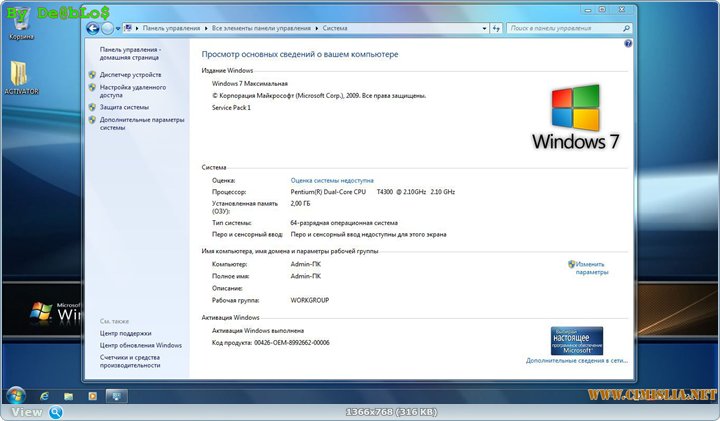Open Windows Media Player taskbar icon
Image resolution: width=720 pixels, height=421 pixels.
(92, 395)
